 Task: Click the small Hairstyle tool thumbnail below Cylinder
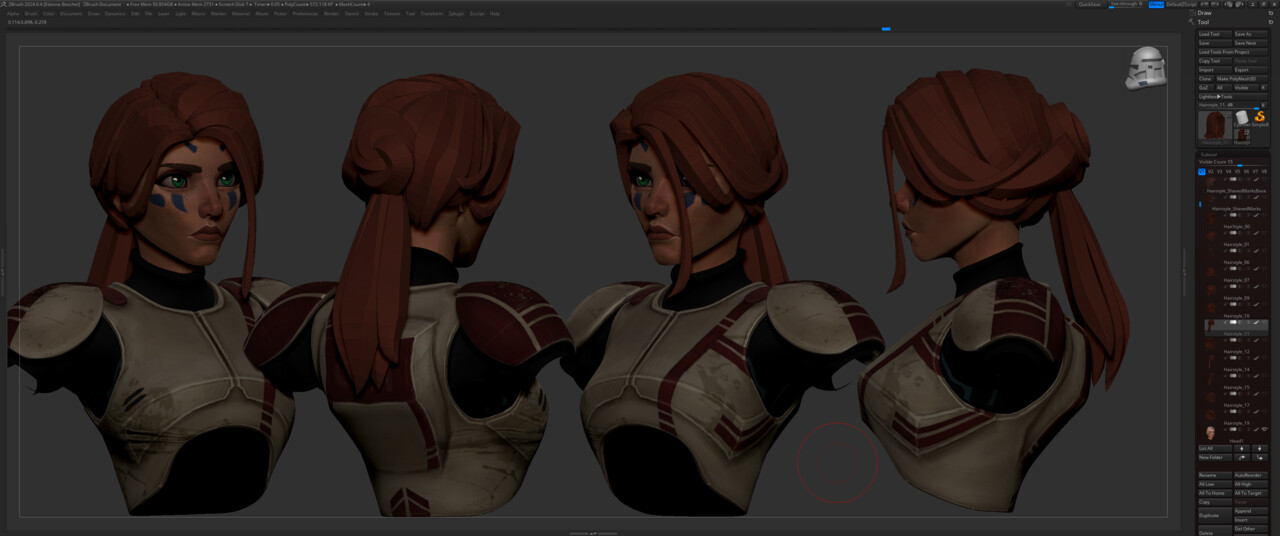1242,136
